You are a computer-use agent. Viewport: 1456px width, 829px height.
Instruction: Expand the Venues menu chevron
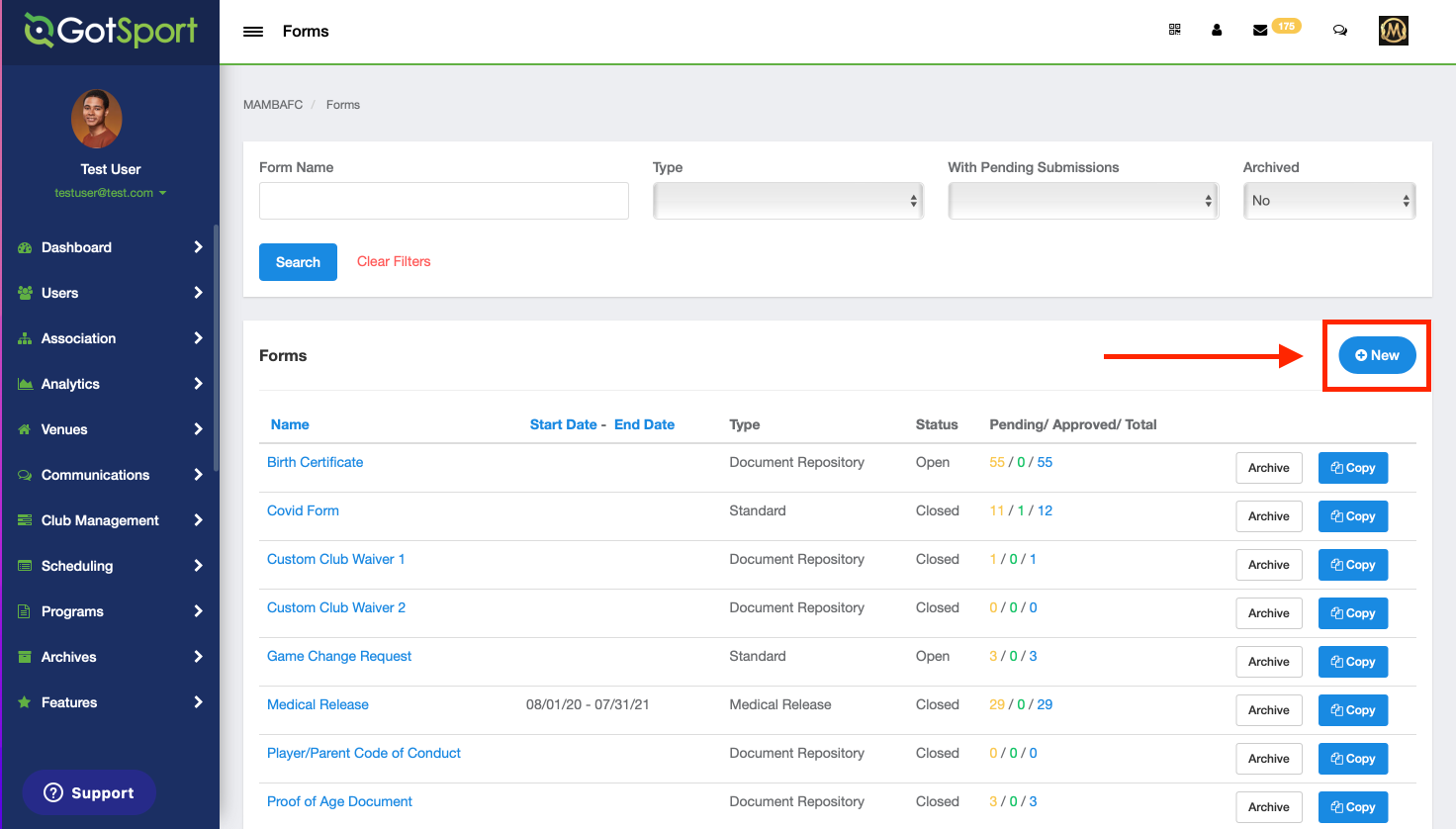tap(198, 429)
